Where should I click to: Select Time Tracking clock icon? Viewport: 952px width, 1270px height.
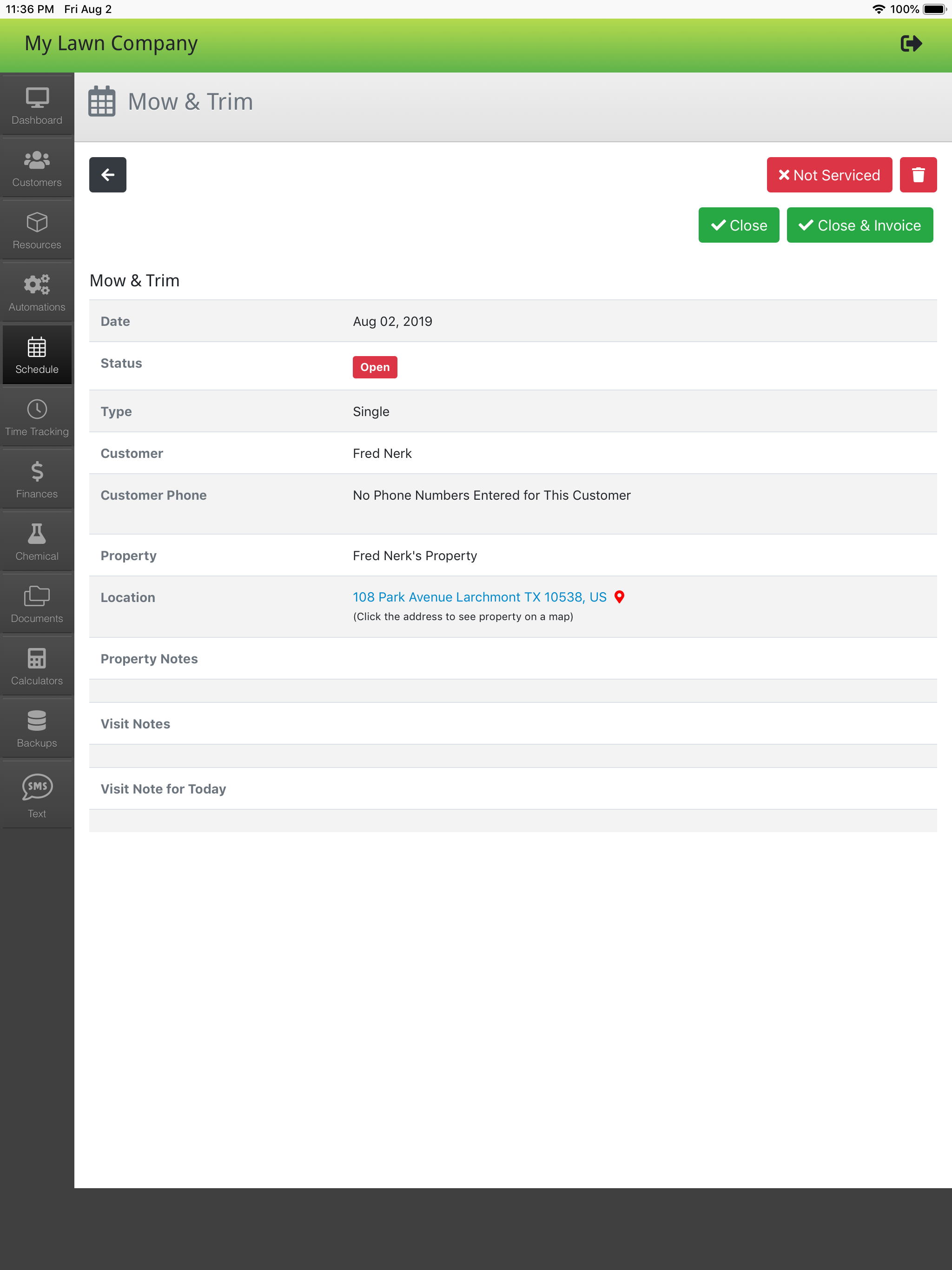(x=37, y=417)
